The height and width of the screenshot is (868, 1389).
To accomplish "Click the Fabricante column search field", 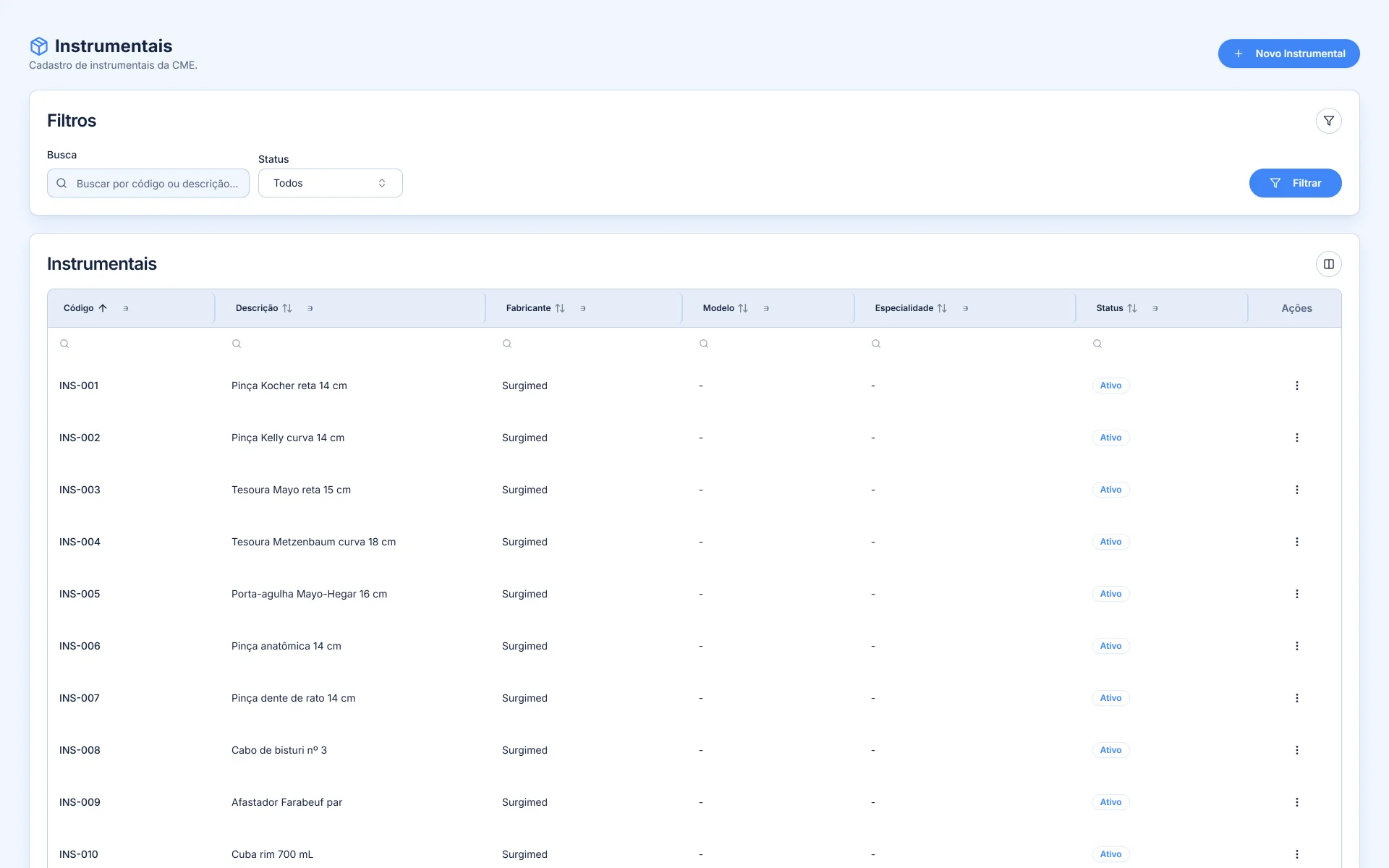I will [x=589, y=344].
